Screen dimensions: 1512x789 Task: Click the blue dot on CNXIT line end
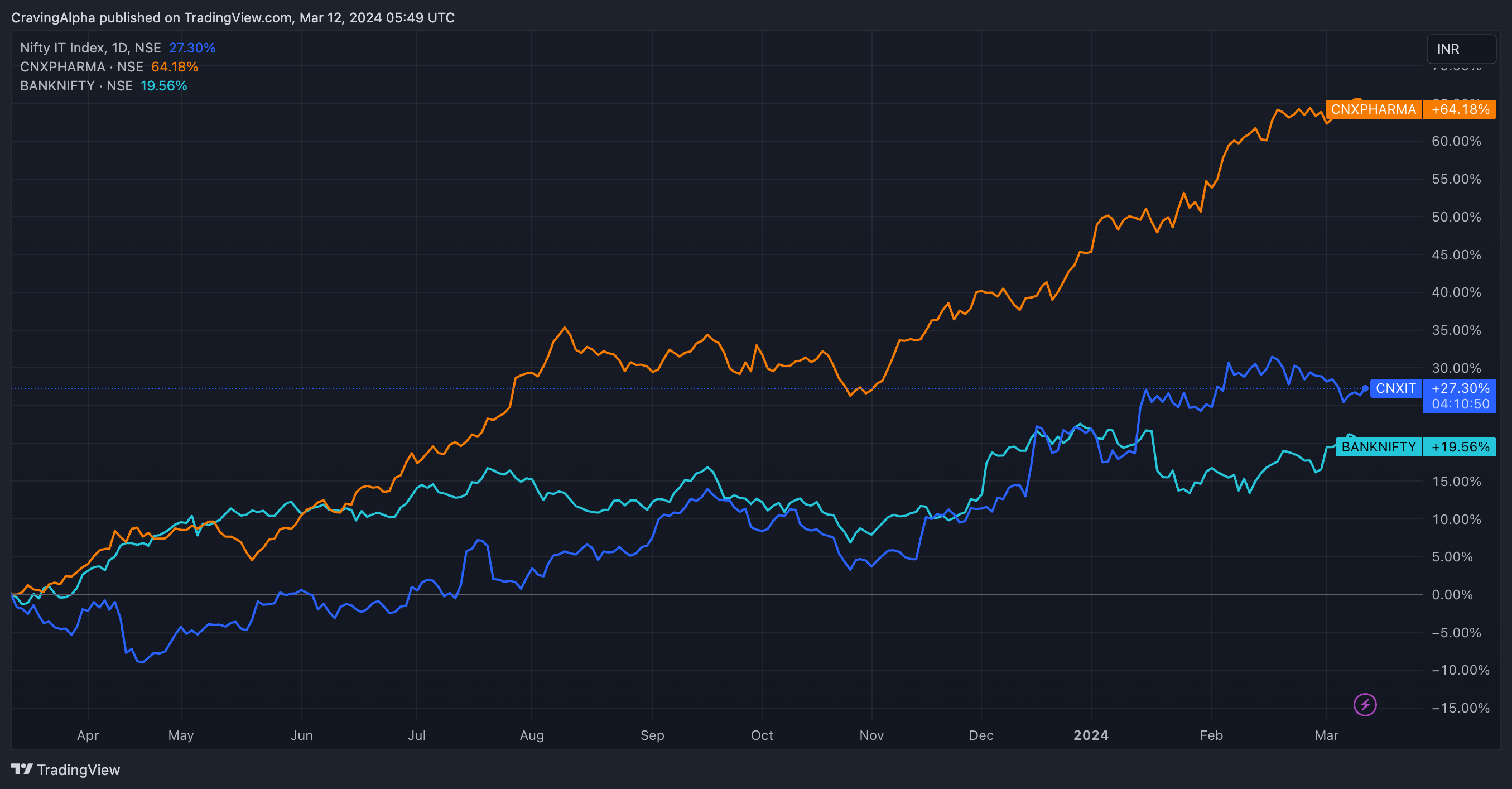1365,388
